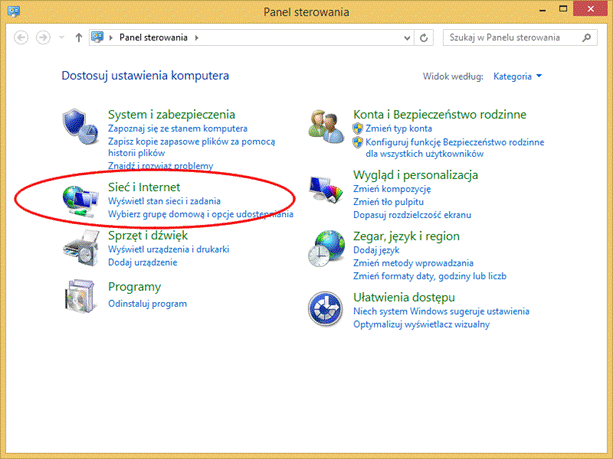The image size is (613, 459).
Task: Open Zapisz kopie zapasowe plików link
Action: [x=192, y=147]
